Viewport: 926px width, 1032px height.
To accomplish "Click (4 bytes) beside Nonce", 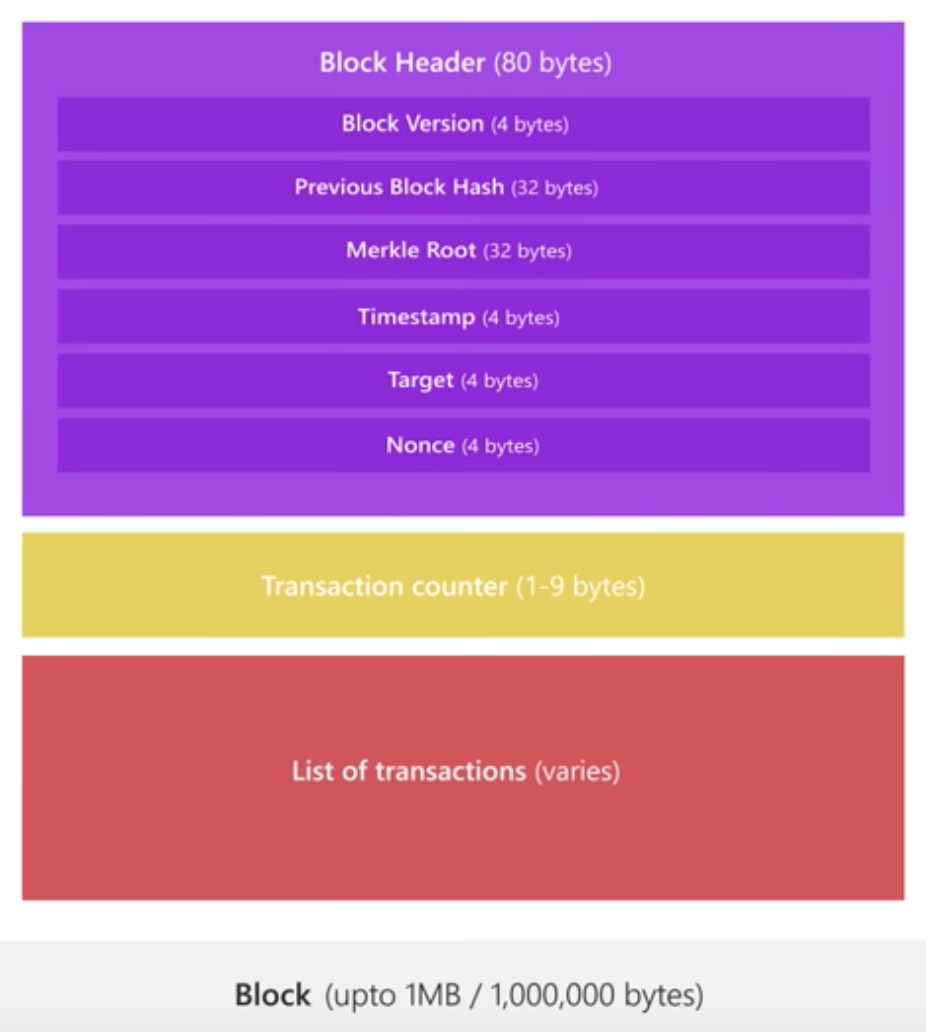I will [x=500, y=446].
